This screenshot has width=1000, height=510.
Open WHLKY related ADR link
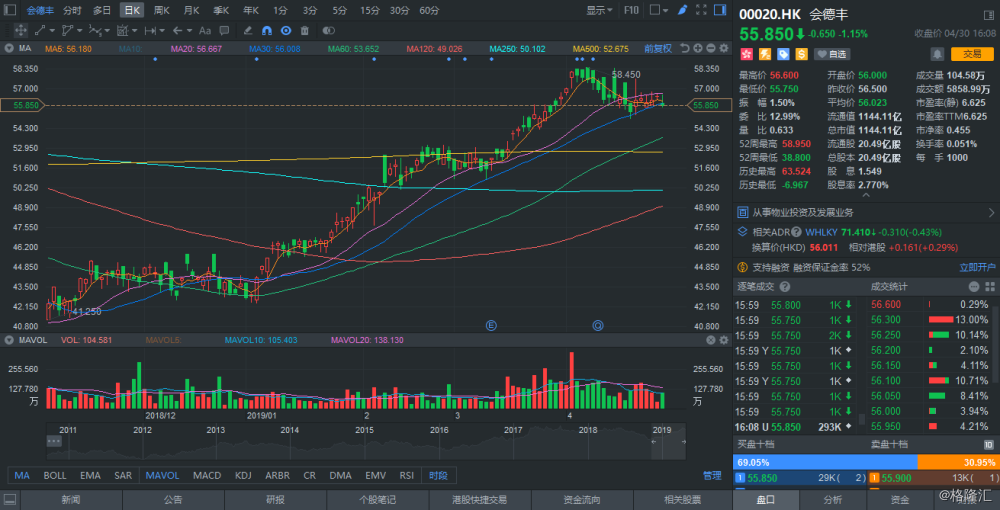coord(822,232)
